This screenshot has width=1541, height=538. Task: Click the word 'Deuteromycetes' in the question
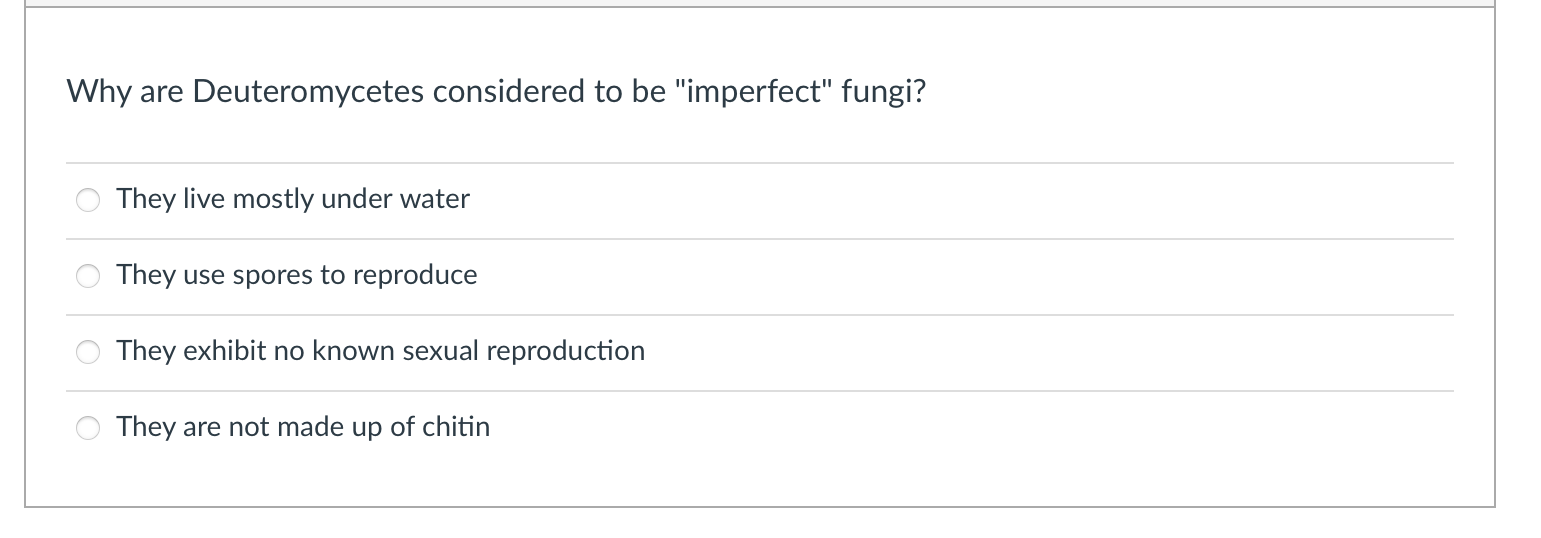[308, 92]
